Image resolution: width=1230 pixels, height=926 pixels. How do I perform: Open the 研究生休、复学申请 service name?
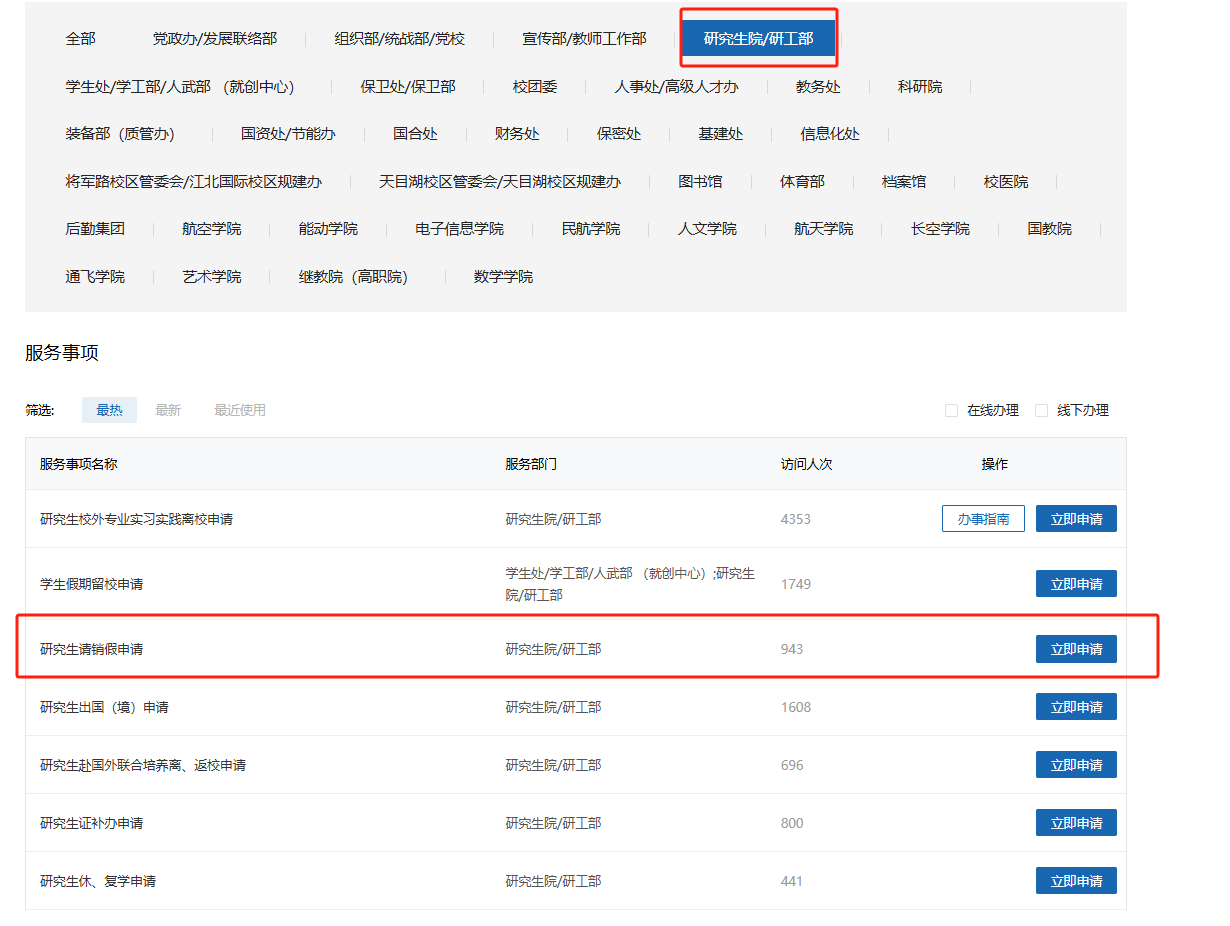[x=98, y=881]
